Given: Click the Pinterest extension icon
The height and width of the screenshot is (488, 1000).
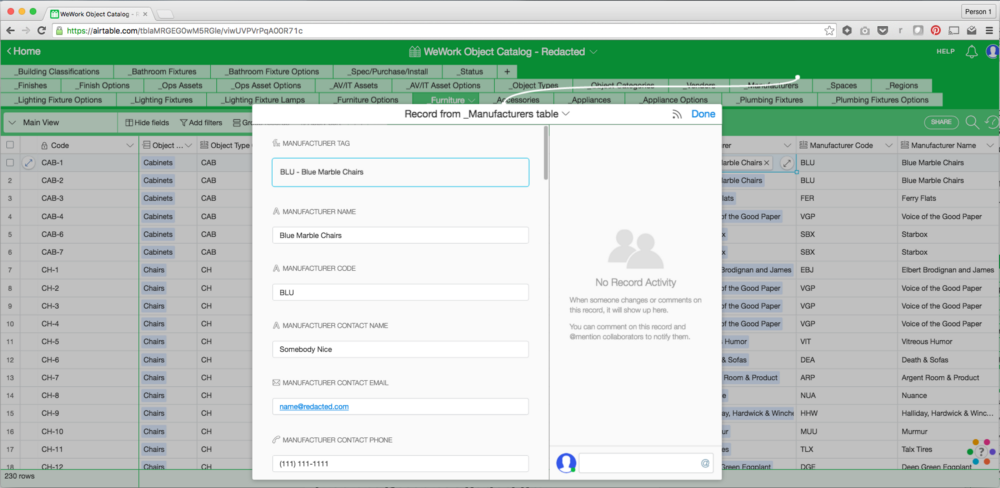Looking at the screenshot, I should pos(935,30).
